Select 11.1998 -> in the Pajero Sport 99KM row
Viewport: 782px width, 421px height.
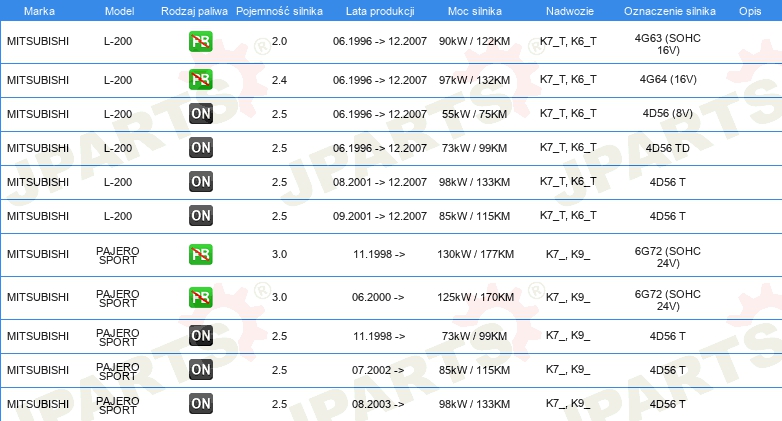(379, 336)
